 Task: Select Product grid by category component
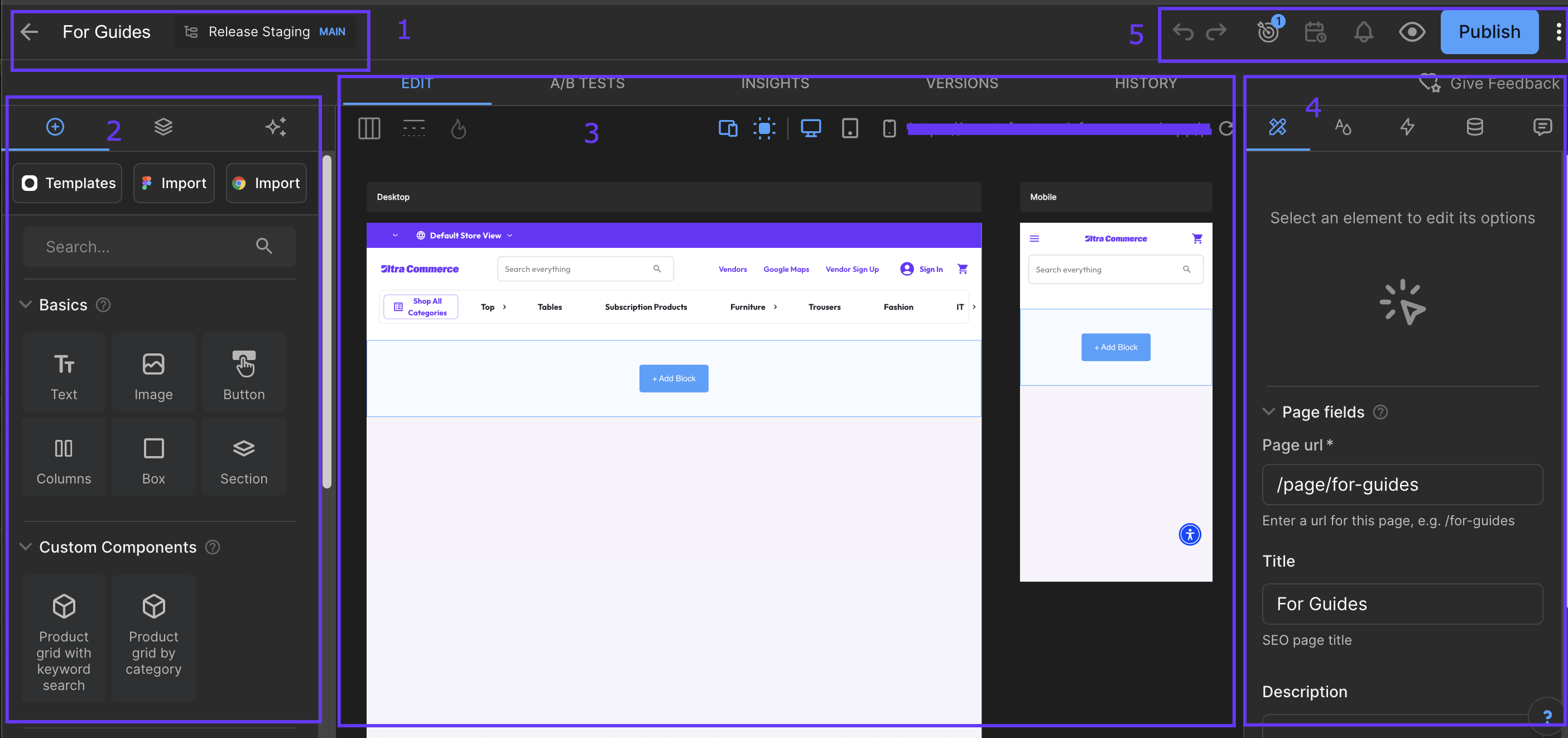(153, 638)
